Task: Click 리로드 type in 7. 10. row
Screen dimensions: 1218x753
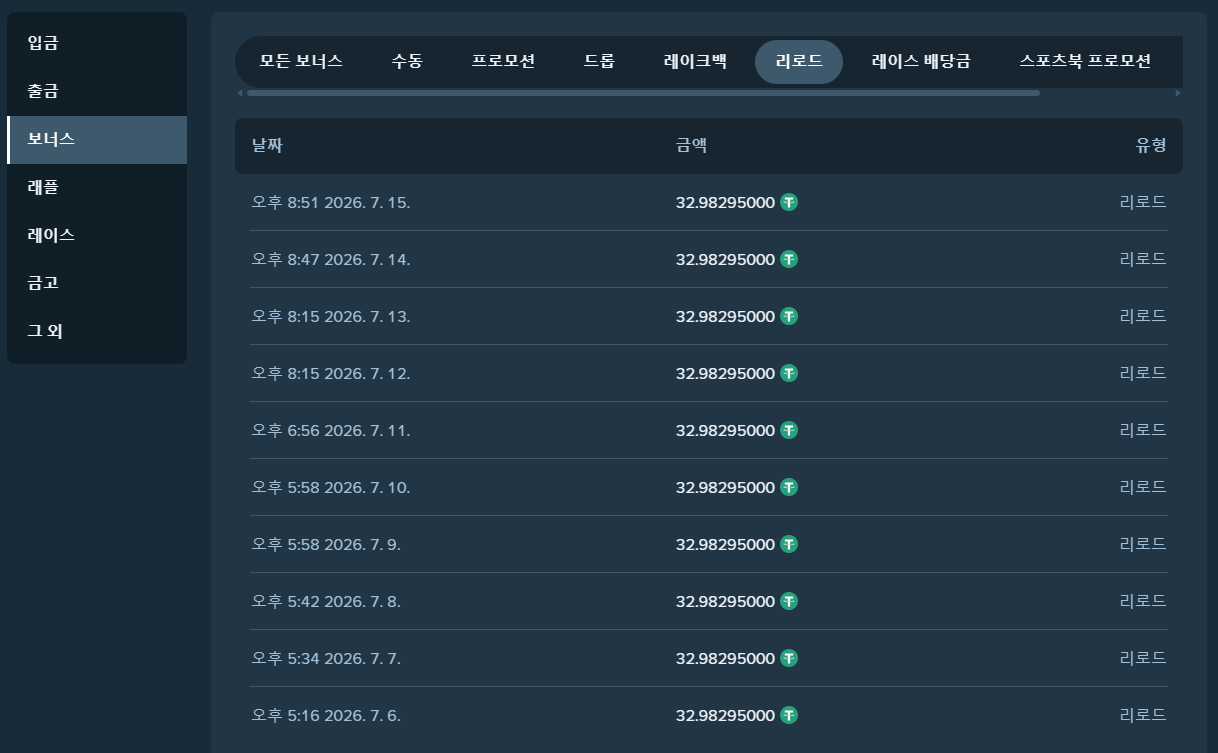Action: (x=1143, y=487)
